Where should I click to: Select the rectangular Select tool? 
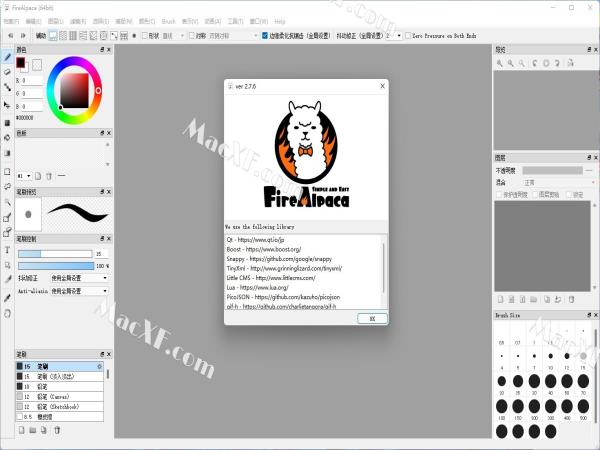click(7, 171)
